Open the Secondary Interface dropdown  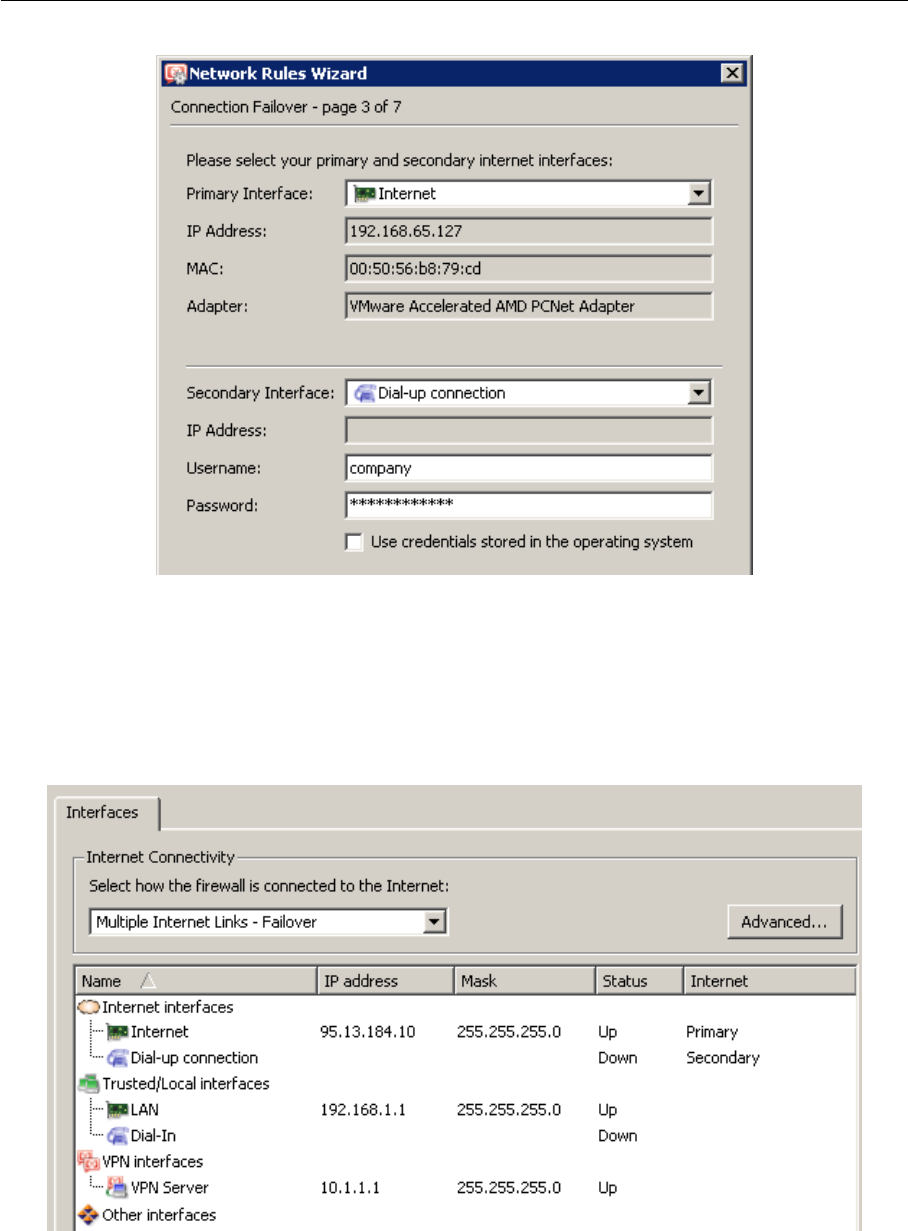(700, 393)
